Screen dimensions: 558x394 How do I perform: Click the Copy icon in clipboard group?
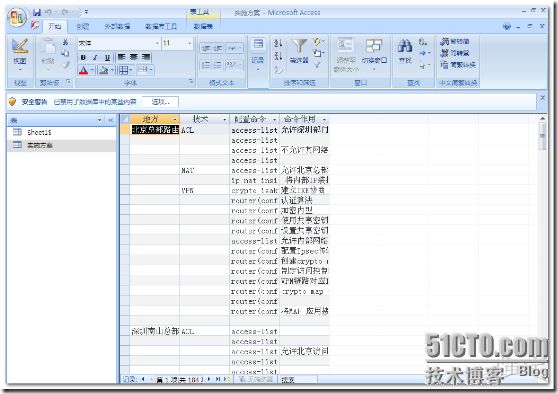point(65,53)
